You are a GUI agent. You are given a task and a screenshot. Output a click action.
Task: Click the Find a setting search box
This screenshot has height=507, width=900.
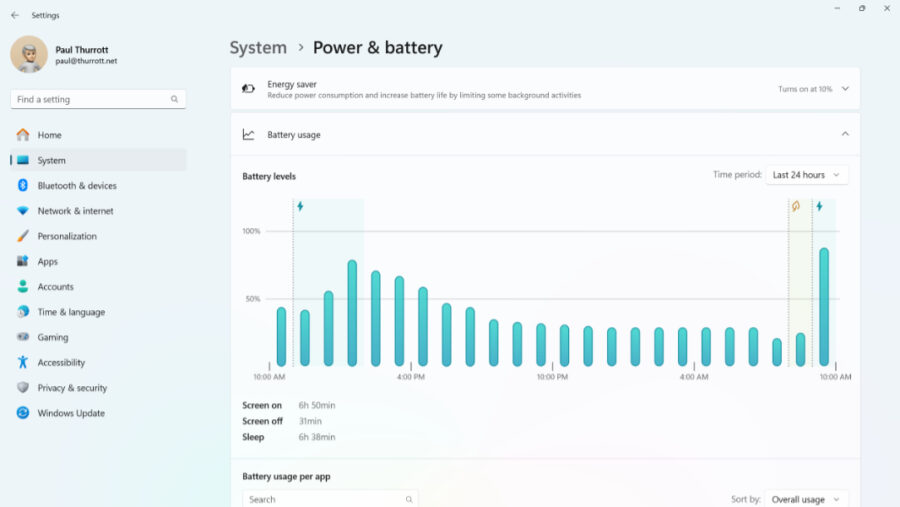click(92, 100)
